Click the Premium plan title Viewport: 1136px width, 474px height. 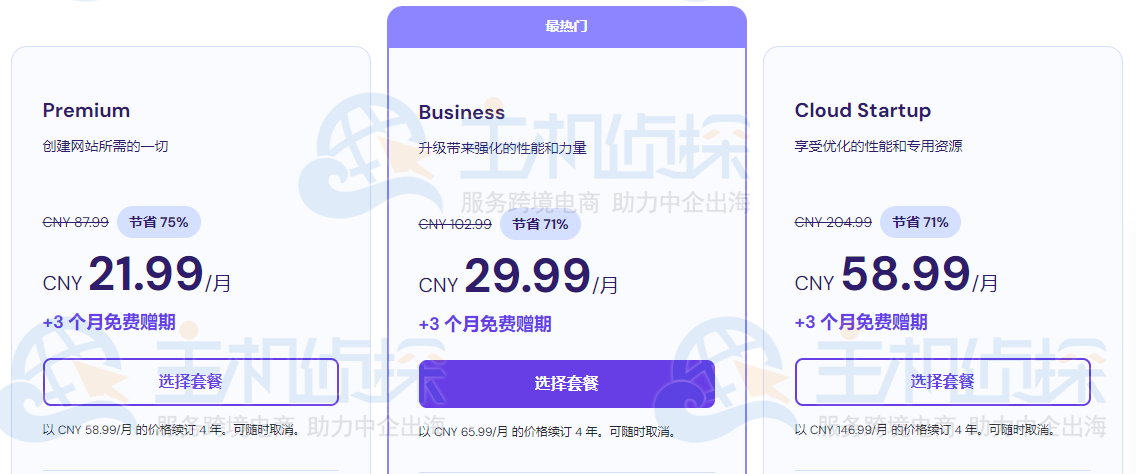tap(86, 110)
